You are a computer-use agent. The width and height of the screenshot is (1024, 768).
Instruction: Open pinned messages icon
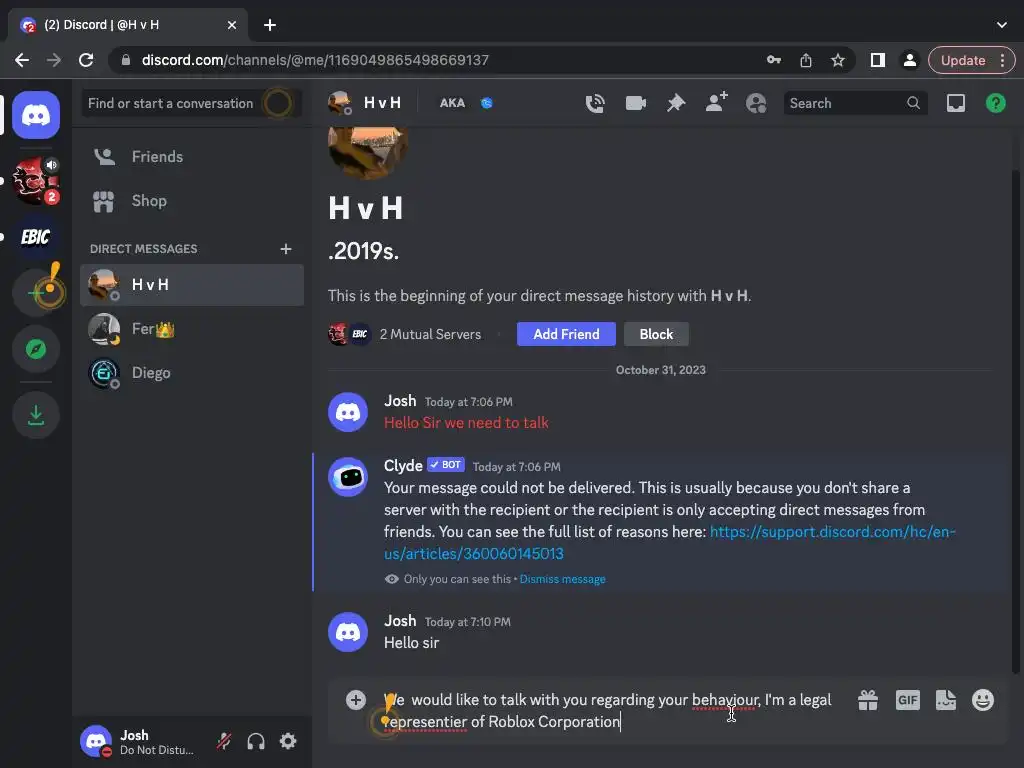[676, 103]
